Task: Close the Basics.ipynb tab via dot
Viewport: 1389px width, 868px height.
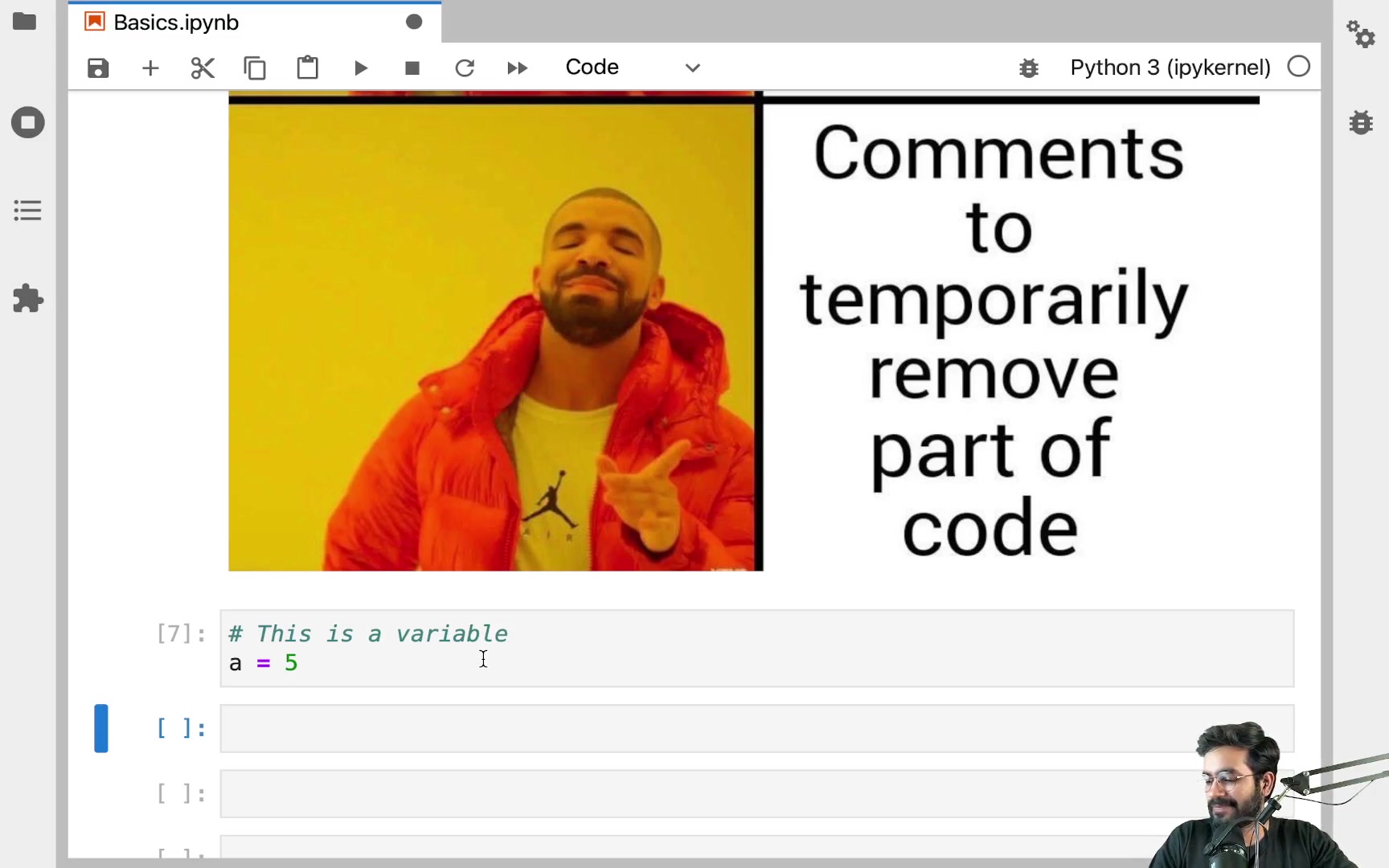Action: pos(414,23)
